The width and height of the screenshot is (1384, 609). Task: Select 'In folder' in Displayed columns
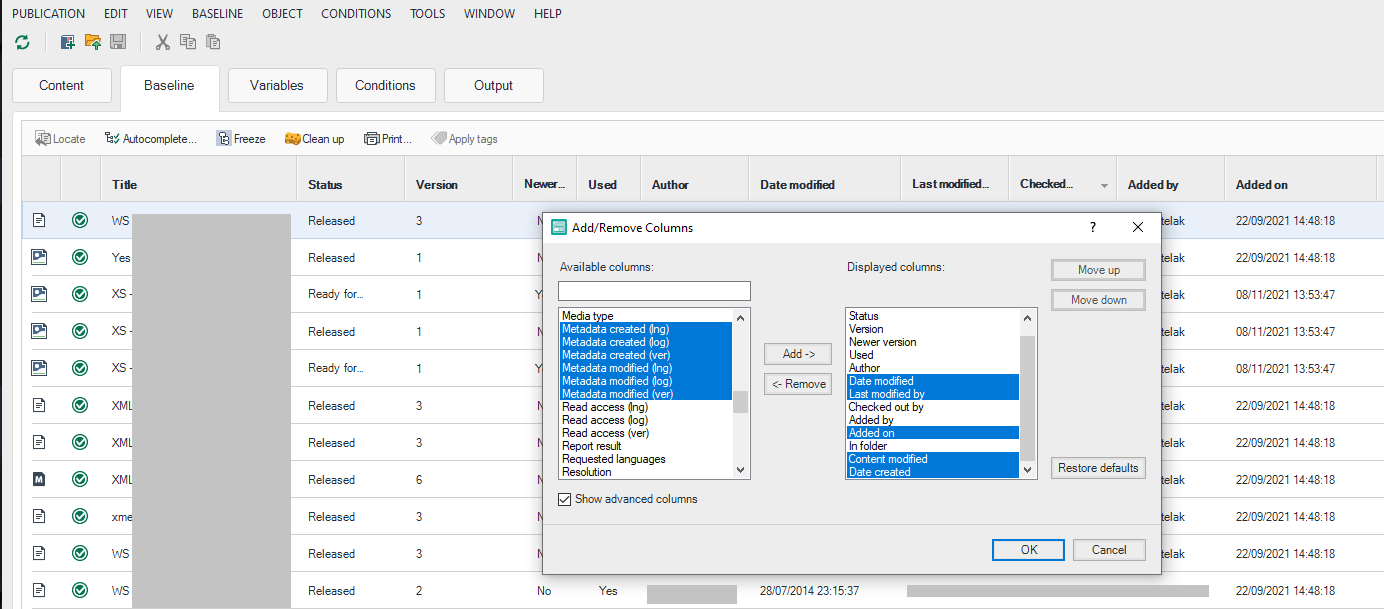pos(933,446)
